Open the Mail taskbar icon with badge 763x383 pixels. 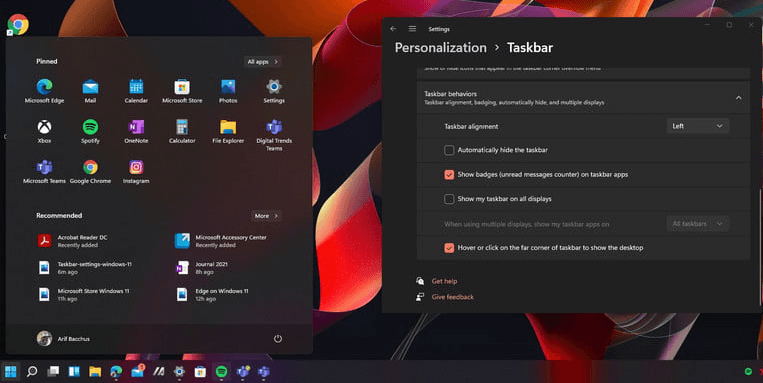(138, 371)
